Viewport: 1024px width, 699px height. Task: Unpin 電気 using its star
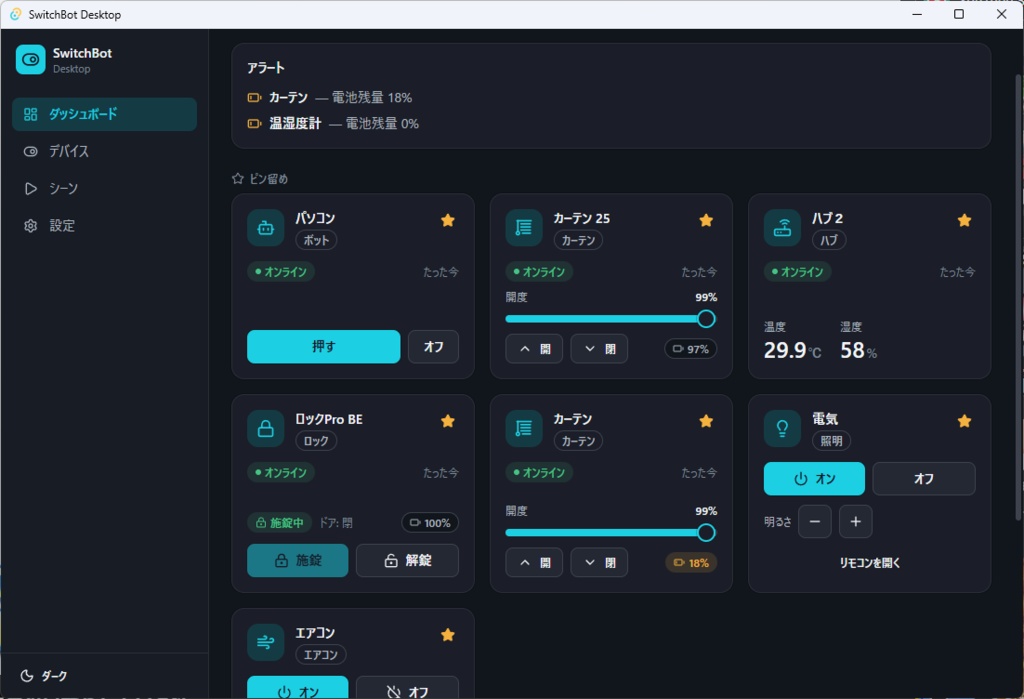coord(964,421)
